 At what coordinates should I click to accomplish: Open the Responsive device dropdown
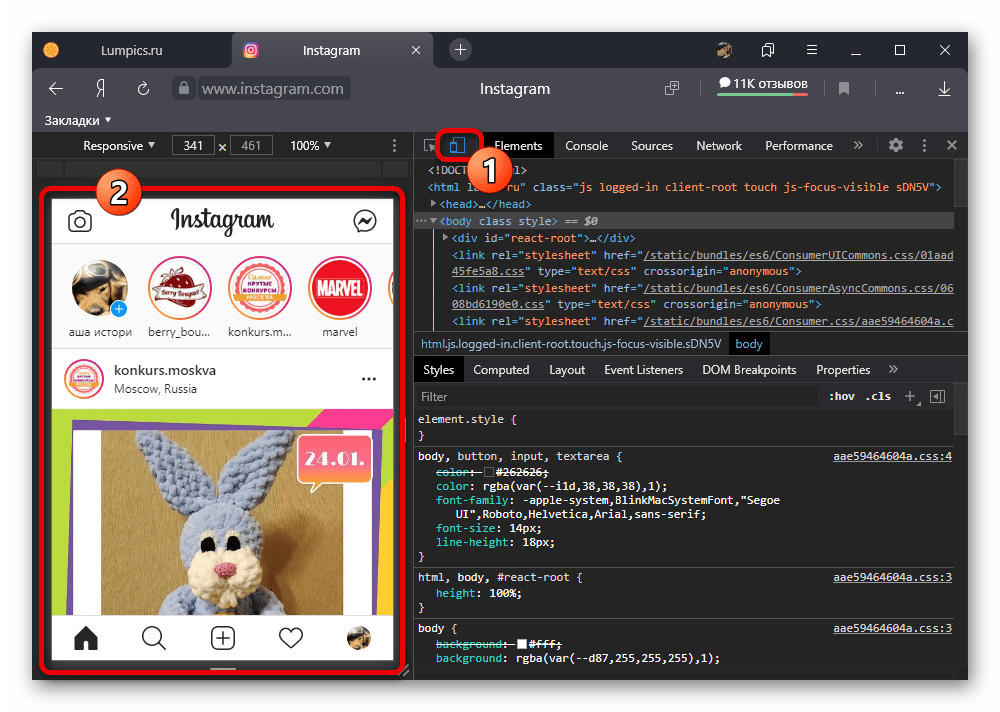coord(119,145)
